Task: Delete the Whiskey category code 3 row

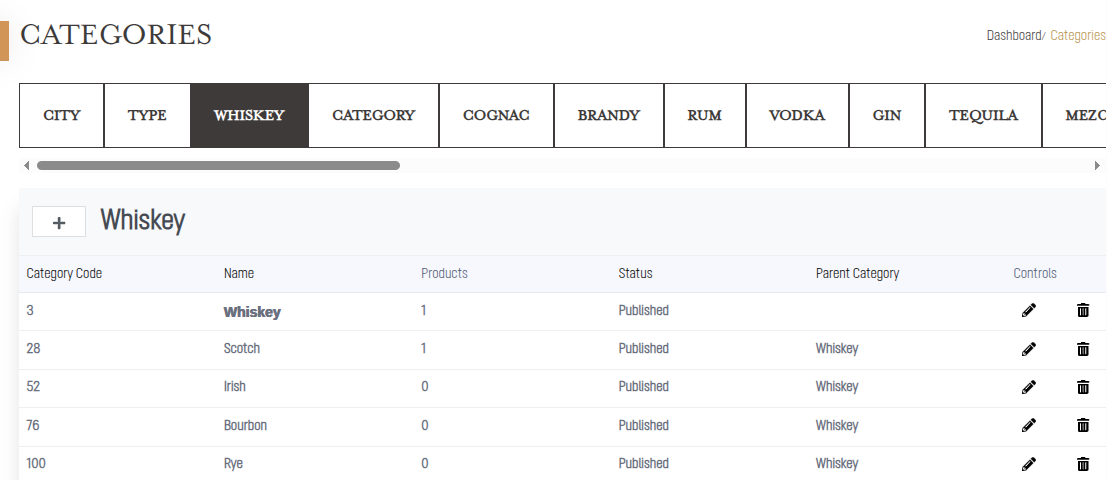Action: (1083, 311)
